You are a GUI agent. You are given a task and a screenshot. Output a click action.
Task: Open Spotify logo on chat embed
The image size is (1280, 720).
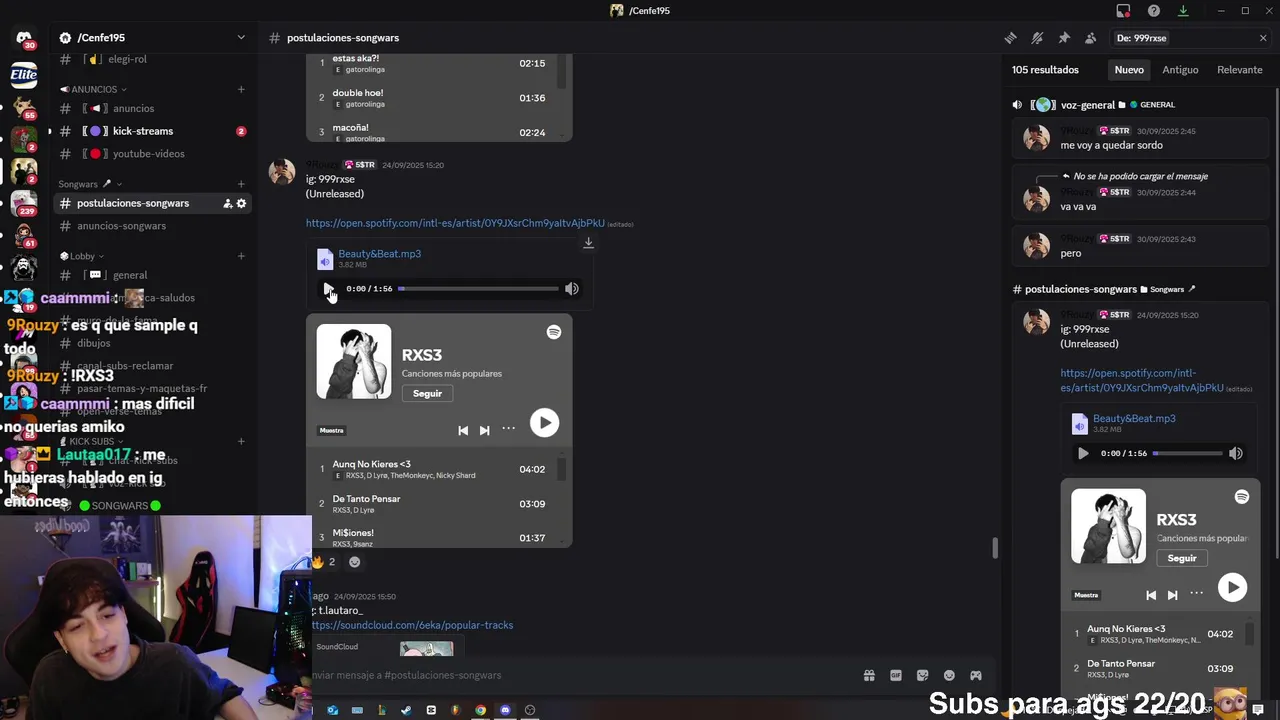553,332
